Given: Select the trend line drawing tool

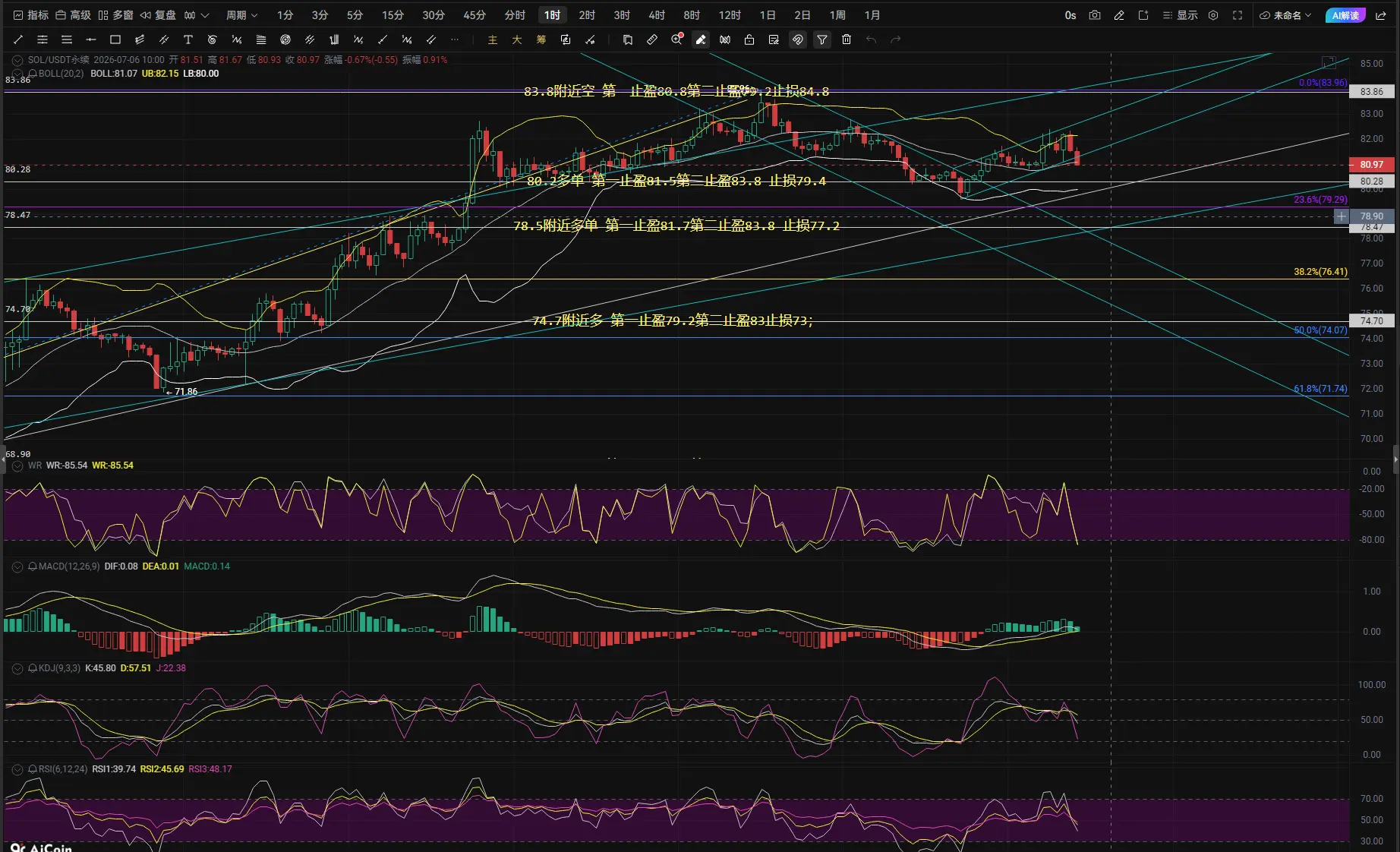Looking at the screenshot, I should (18, 39).
